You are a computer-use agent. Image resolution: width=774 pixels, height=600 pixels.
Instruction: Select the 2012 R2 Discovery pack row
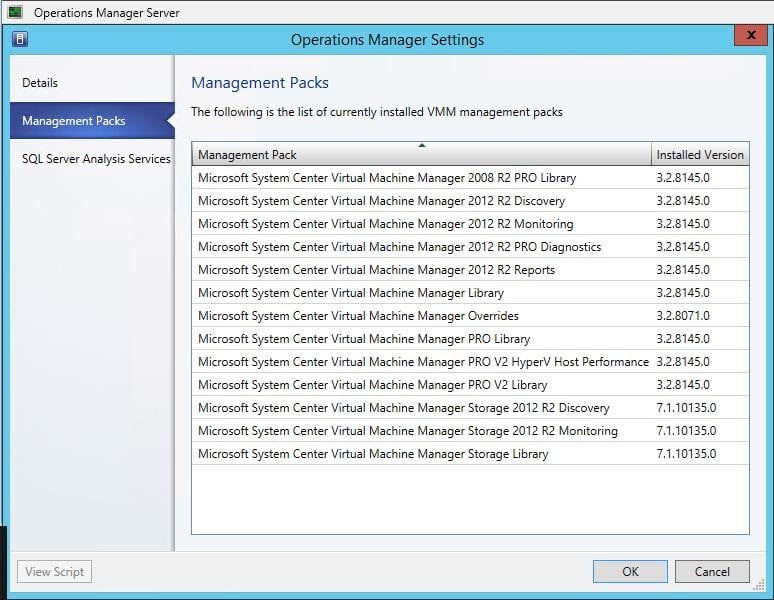470,201
